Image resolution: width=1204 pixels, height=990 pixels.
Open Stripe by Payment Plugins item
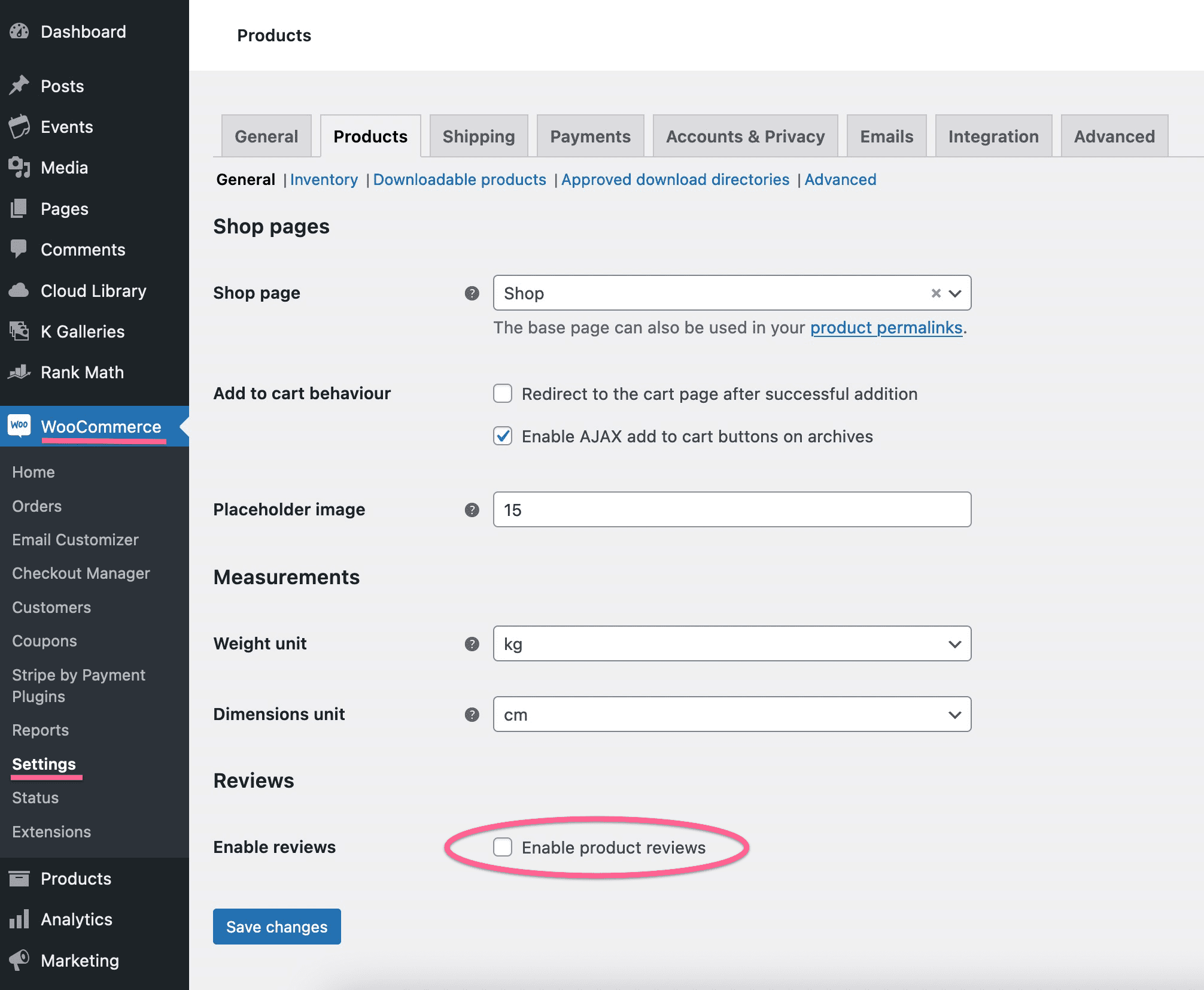(78, 685)
